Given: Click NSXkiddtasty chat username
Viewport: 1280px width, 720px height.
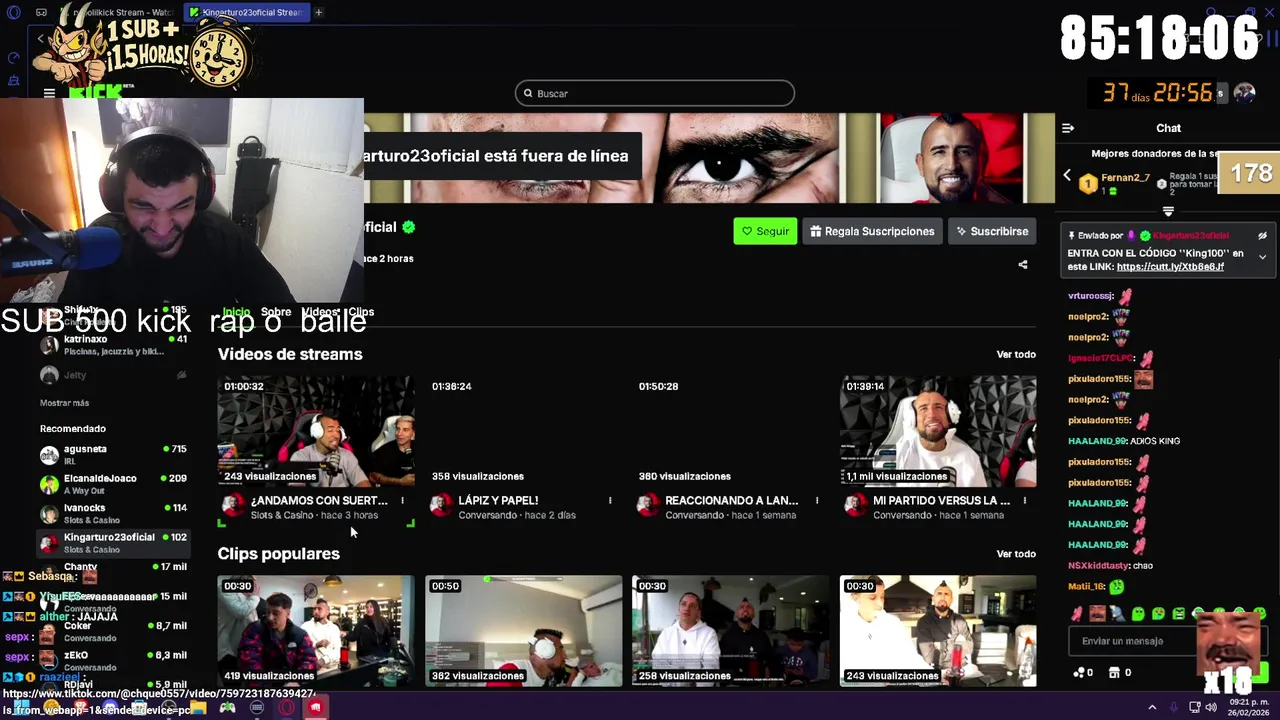Looking at the screenshot, I should tap(1098, 566).
